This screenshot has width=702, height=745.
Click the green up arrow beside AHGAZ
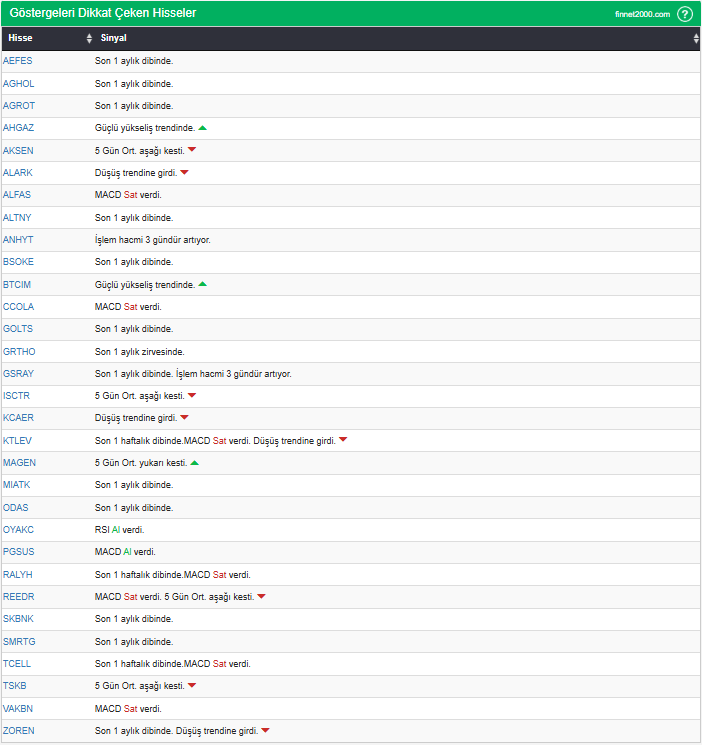coord(203,128)
